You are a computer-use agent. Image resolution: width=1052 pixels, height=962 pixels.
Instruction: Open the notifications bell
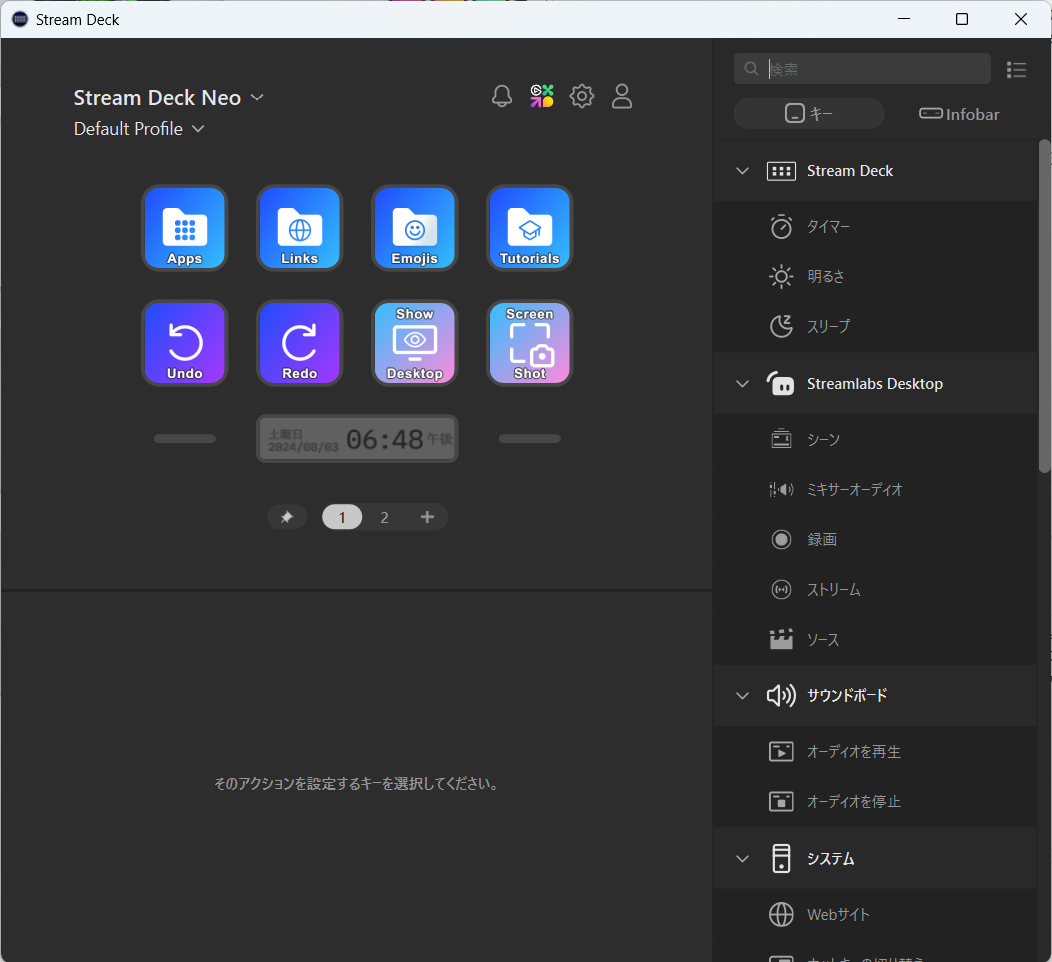pos(502,96)
